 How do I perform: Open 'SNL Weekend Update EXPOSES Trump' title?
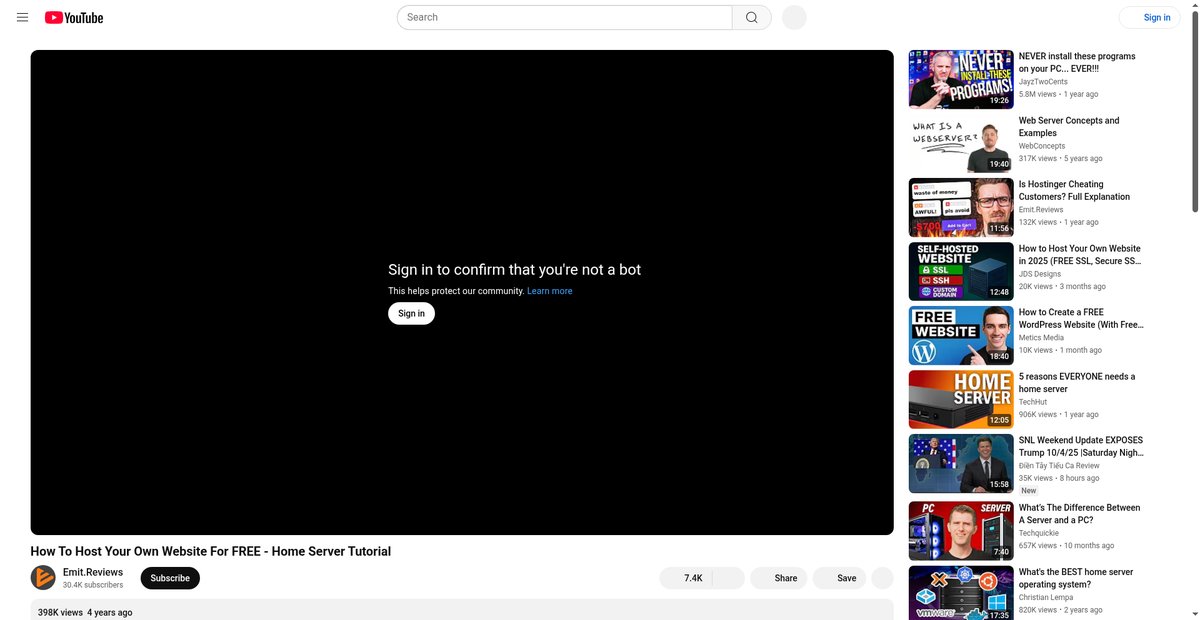1081,446
